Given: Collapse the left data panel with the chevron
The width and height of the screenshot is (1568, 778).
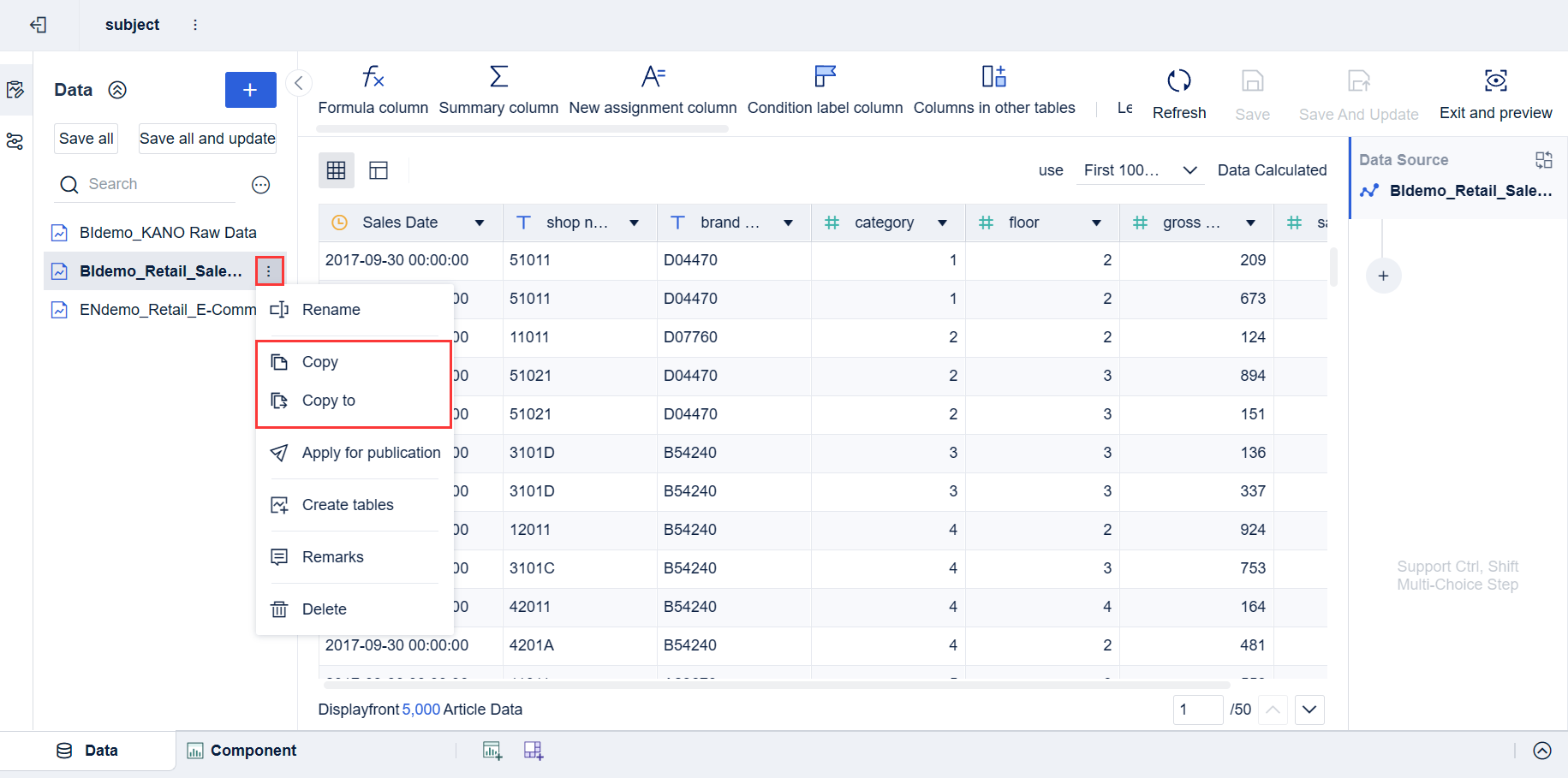Looking at the screenshot, I should 299,83.
